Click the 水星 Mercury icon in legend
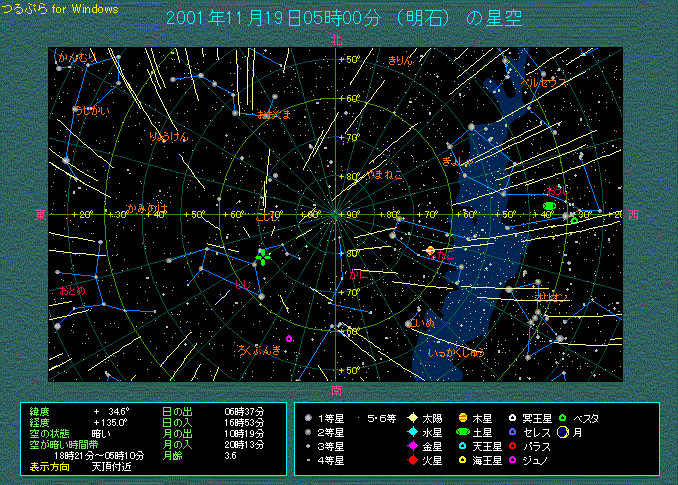This screenshot has height=485, width=678. tap(412, 432)
